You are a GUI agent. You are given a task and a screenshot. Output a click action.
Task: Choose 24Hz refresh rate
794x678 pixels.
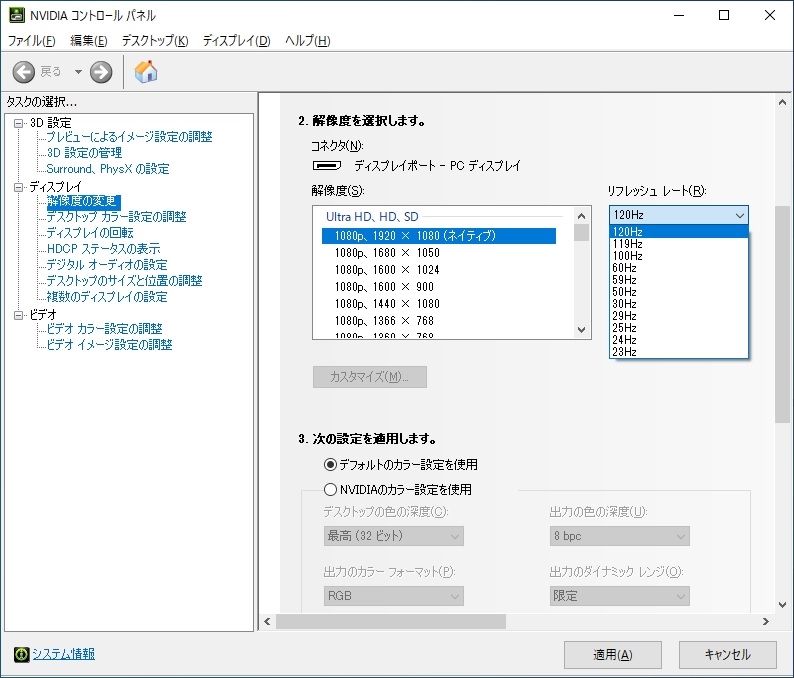[x=679, y=340]
